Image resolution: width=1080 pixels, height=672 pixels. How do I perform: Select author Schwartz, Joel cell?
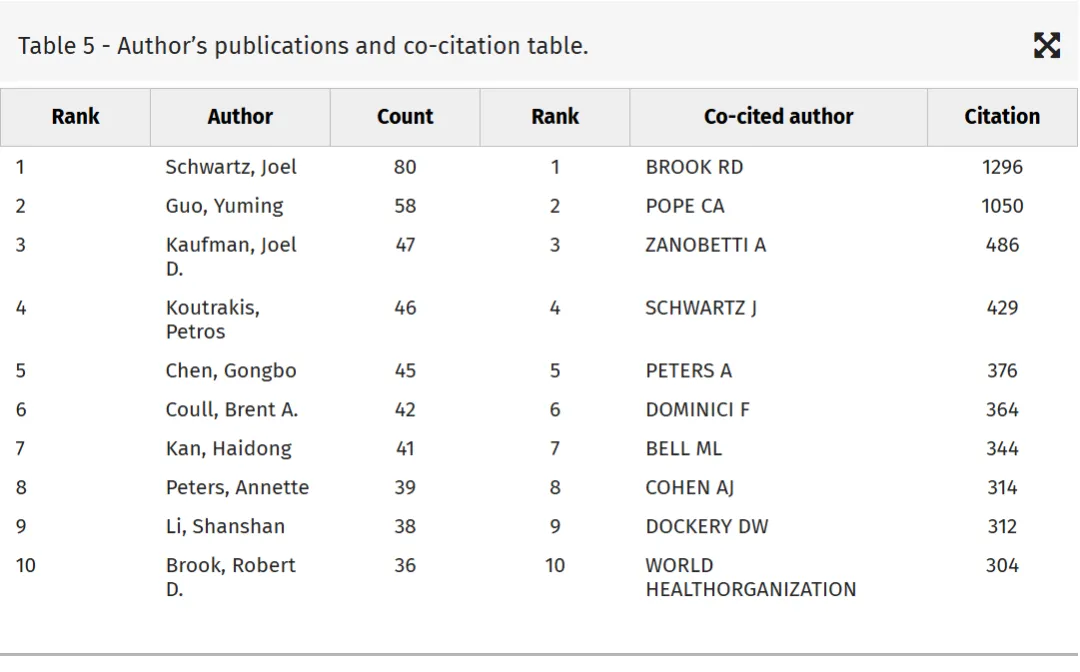pyautogui.click(x=231, y=167)
